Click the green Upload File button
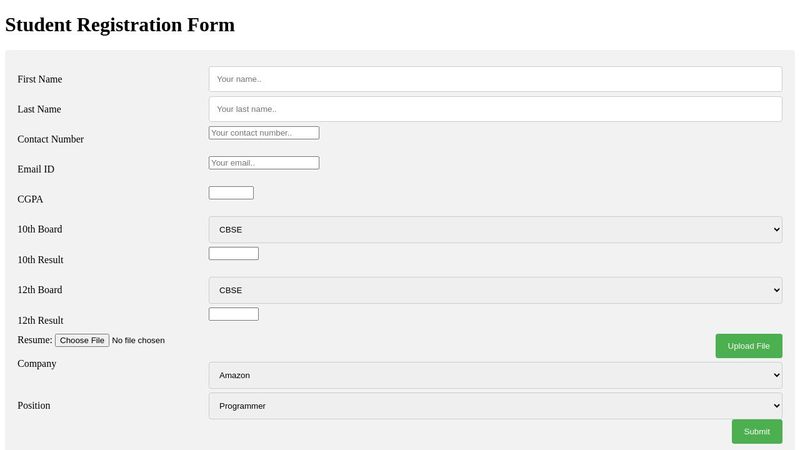The width and height of the screenshot is (800, 450). [748, 346]
